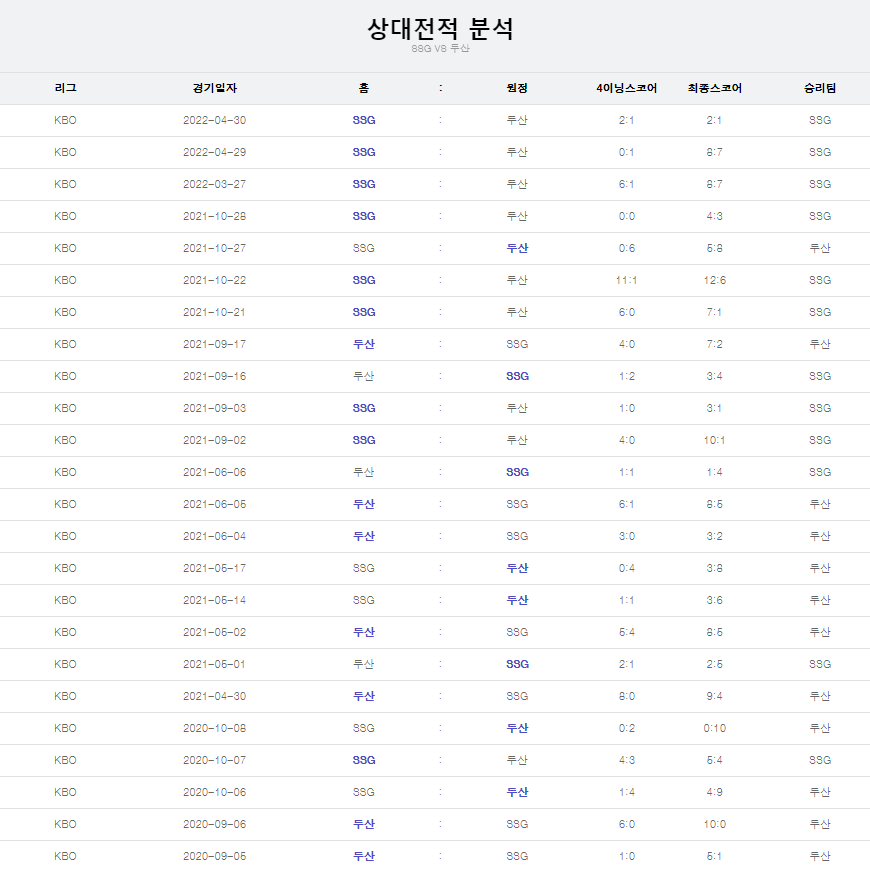This screenshot has height=869, width=870.
Task: Select final score '4:3' in the 2021-10-28 row
Action: 715,216
